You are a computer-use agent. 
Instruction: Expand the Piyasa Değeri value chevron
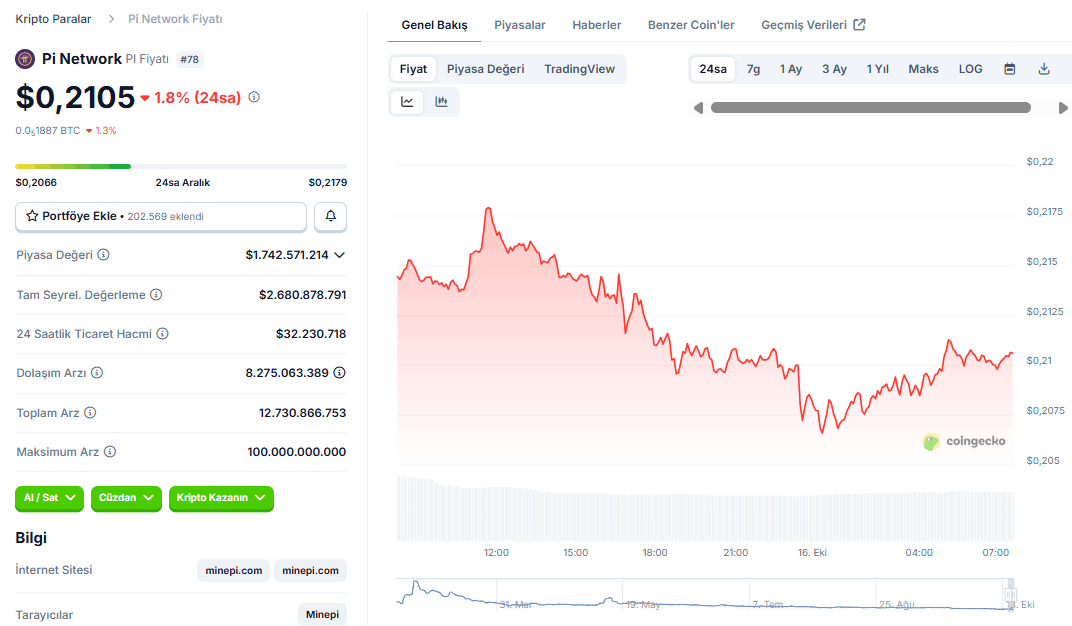340,255
